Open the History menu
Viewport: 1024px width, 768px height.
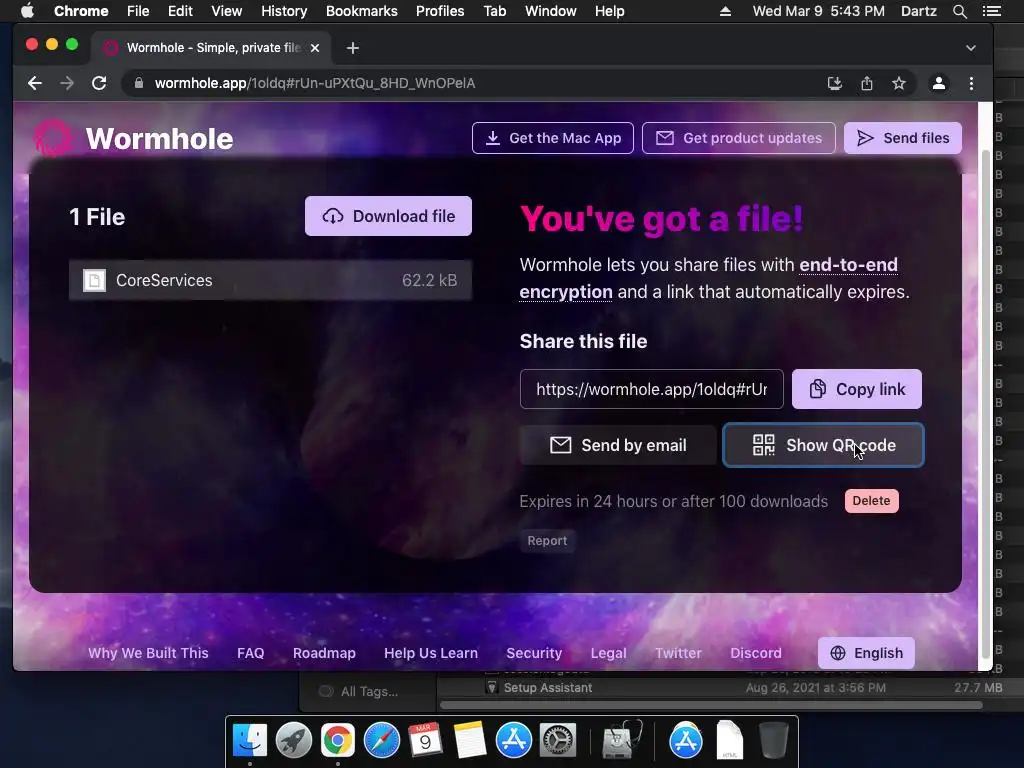click(x=284, y=11)
